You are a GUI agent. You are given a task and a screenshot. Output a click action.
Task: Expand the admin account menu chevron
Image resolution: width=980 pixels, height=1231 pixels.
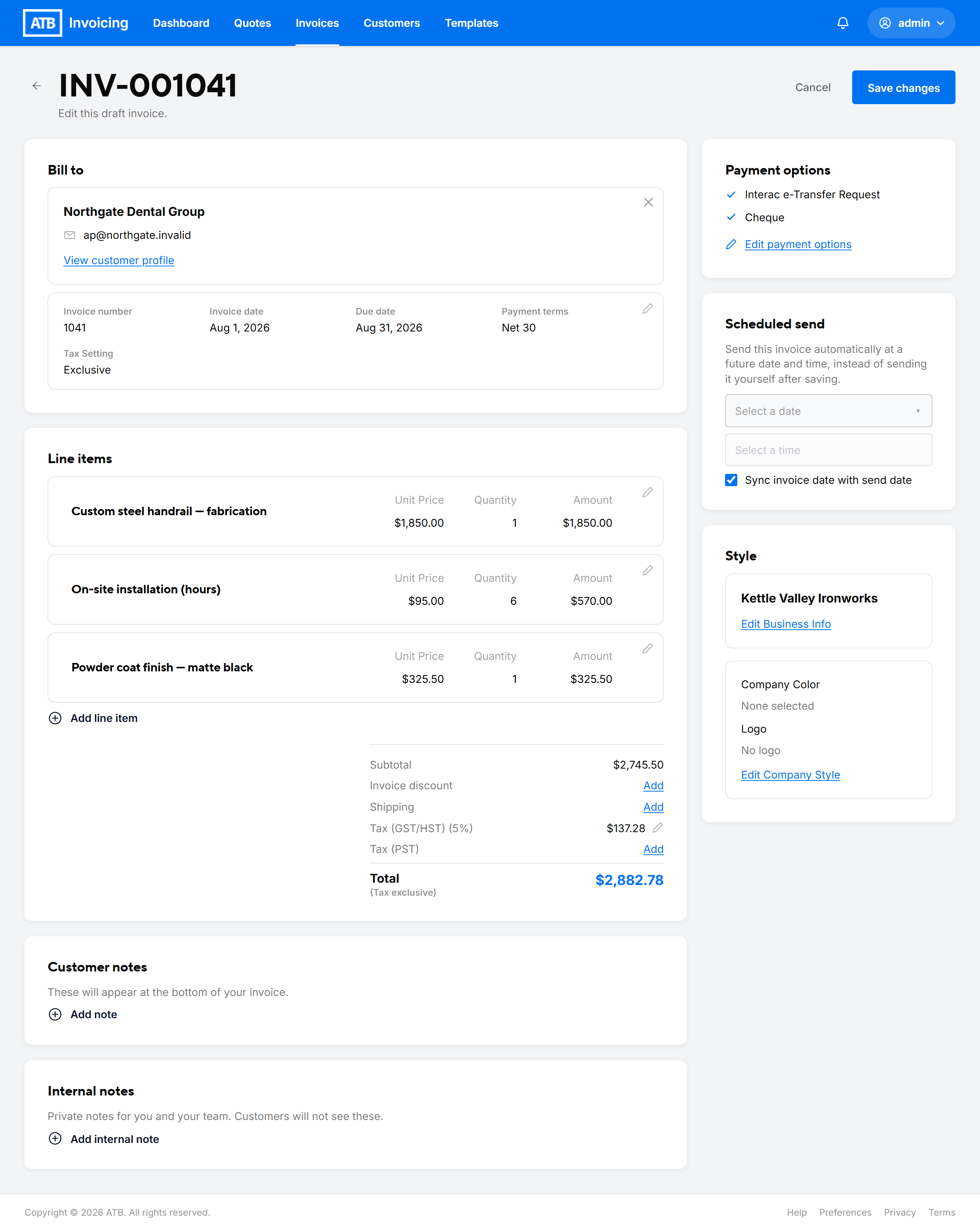pos(940,23)
